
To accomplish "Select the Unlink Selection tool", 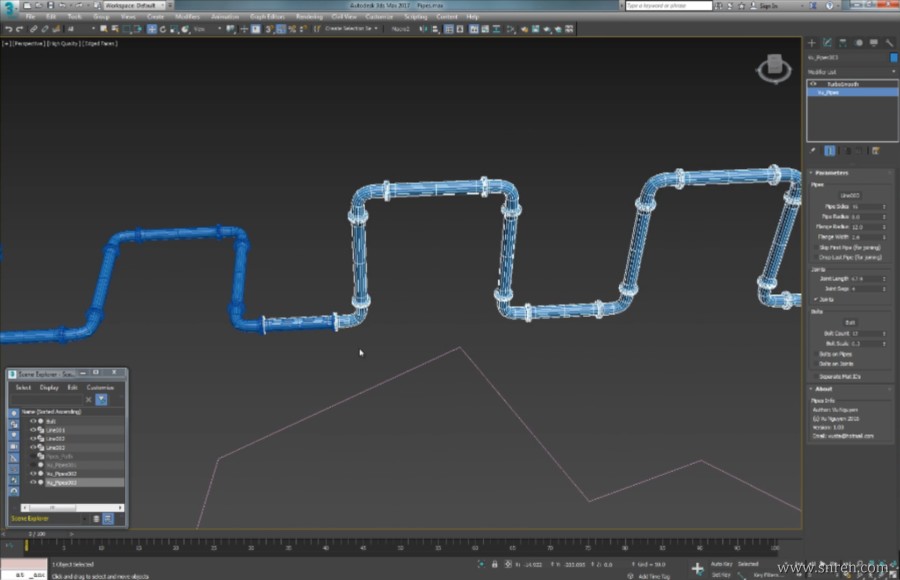I will [x=45, y=29].
